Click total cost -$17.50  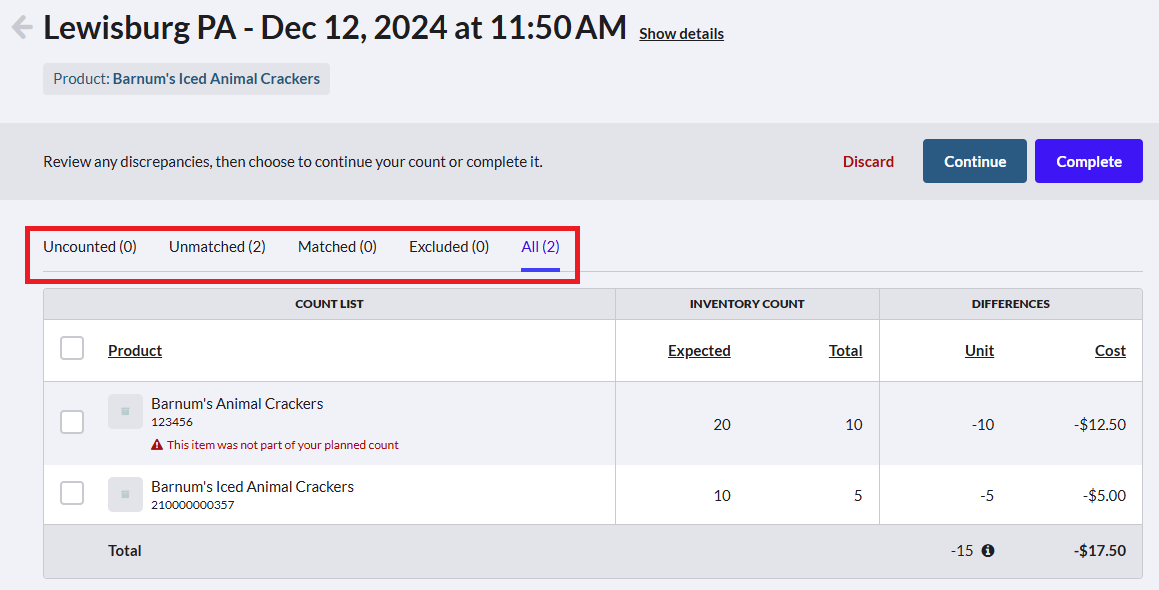pos(1100,551)
